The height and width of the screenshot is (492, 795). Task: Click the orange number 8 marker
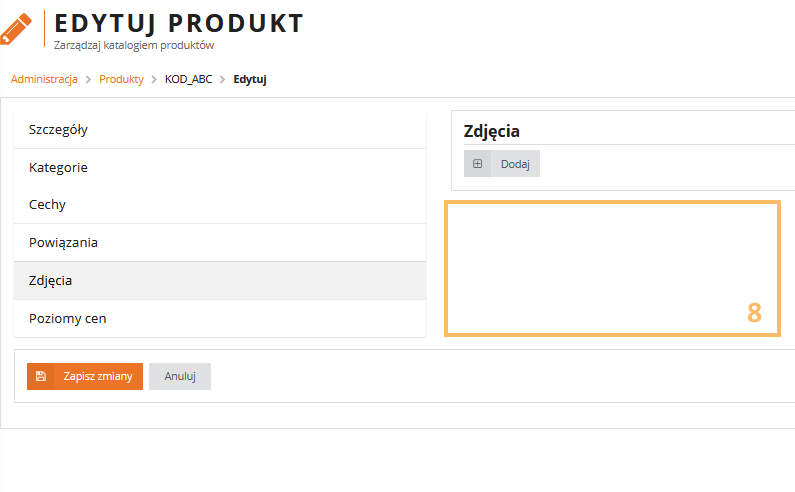point(754,313)
